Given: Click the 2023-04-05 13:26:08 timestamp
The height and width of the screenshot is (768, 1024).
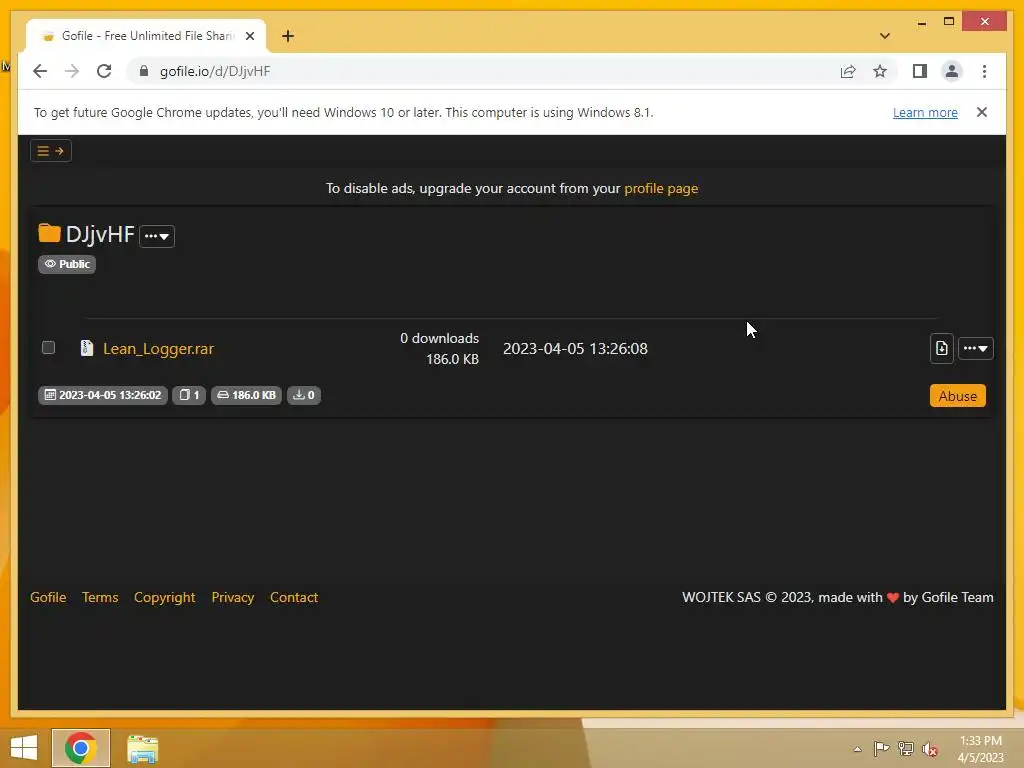Looking at the screenshot, I should (x=575, y=349).
